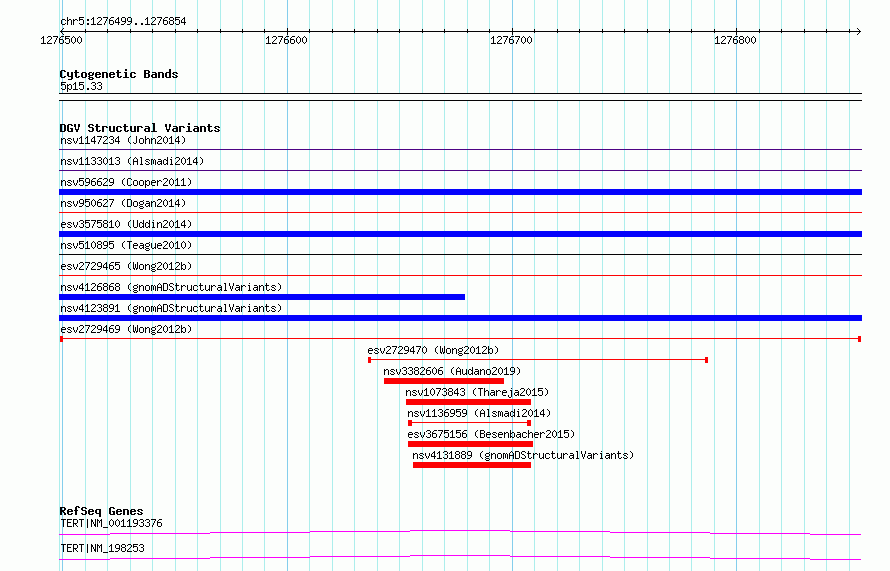Click the chr5:1276499..1276854 region label
This screenshot has height=571, width=890.
[x=123, y=22]
